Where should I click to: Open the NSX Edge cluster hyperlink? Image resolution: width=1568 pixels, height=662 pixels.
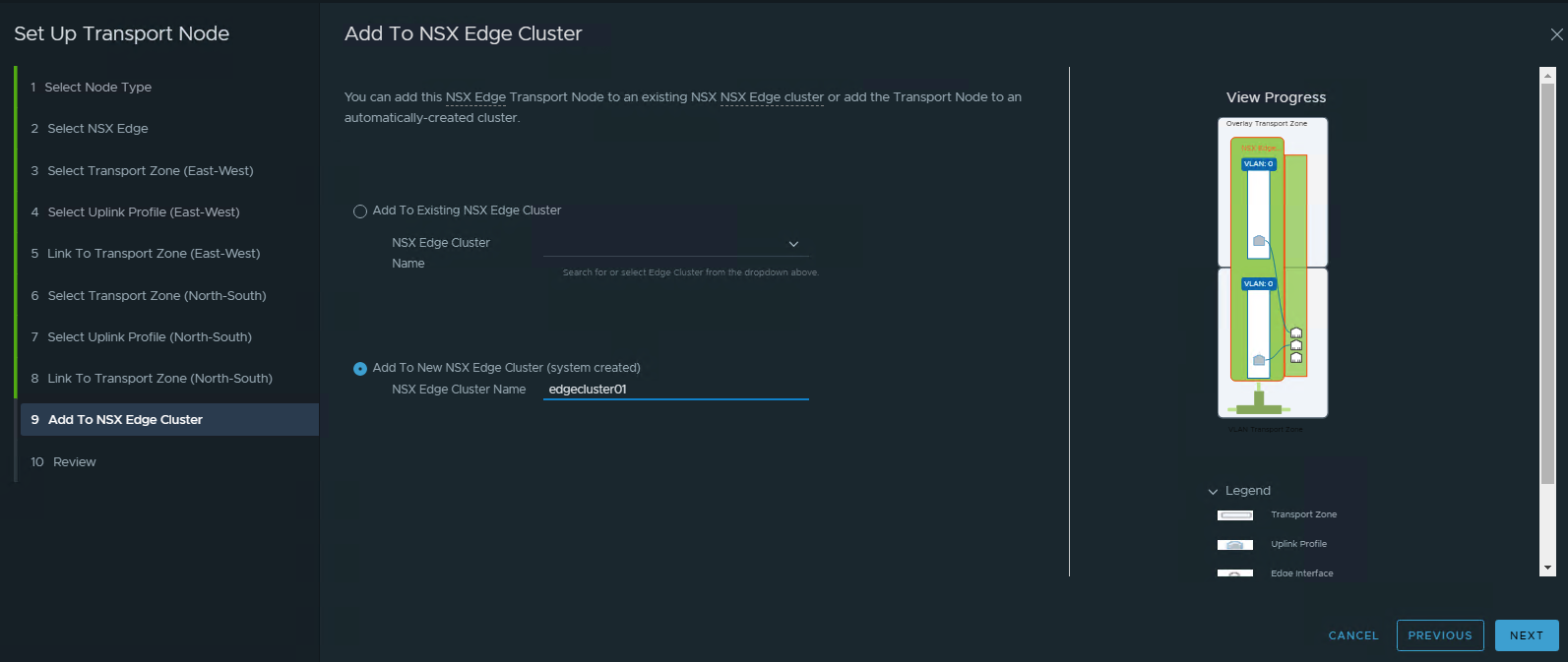[x=772, y=96]
